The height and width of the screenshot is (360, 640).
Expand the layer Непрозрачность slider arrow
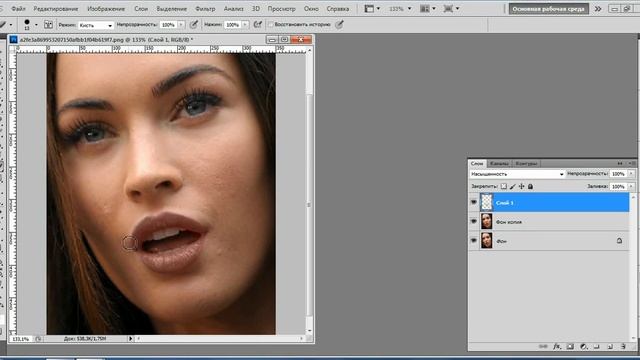pos(631,174)
